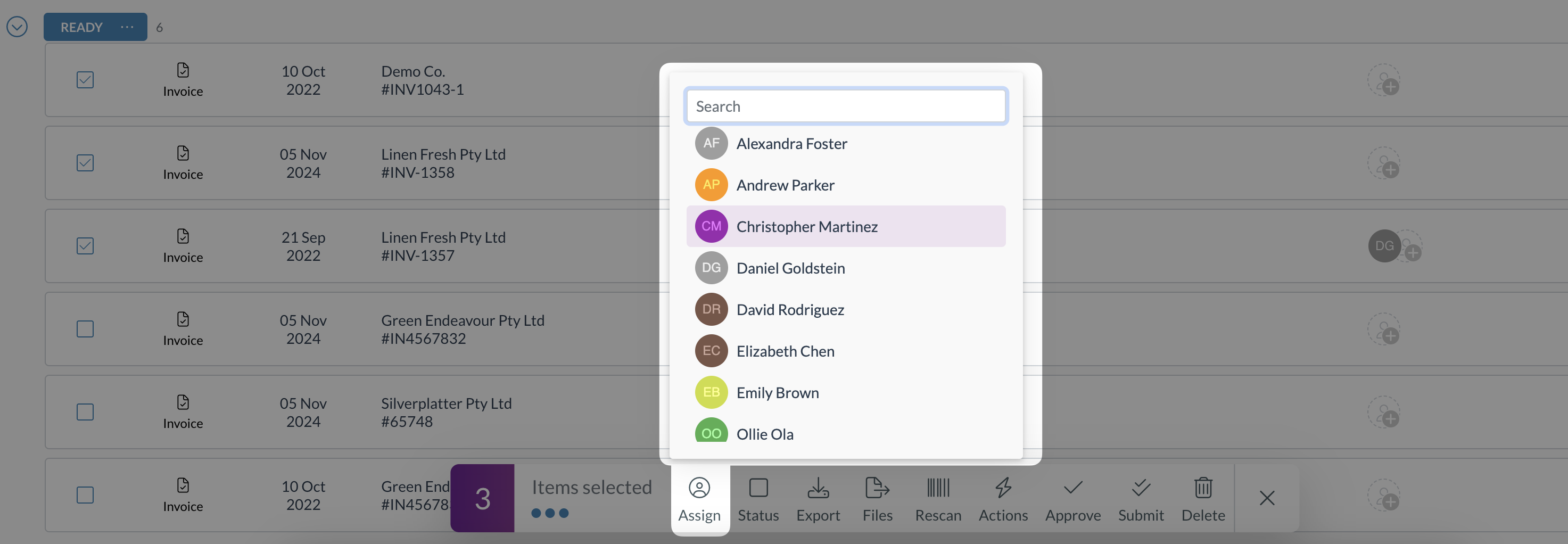This screenshot has height=544, width=1568.
Task: Dismiss selection bar with X
Action: coord(1267,498)
